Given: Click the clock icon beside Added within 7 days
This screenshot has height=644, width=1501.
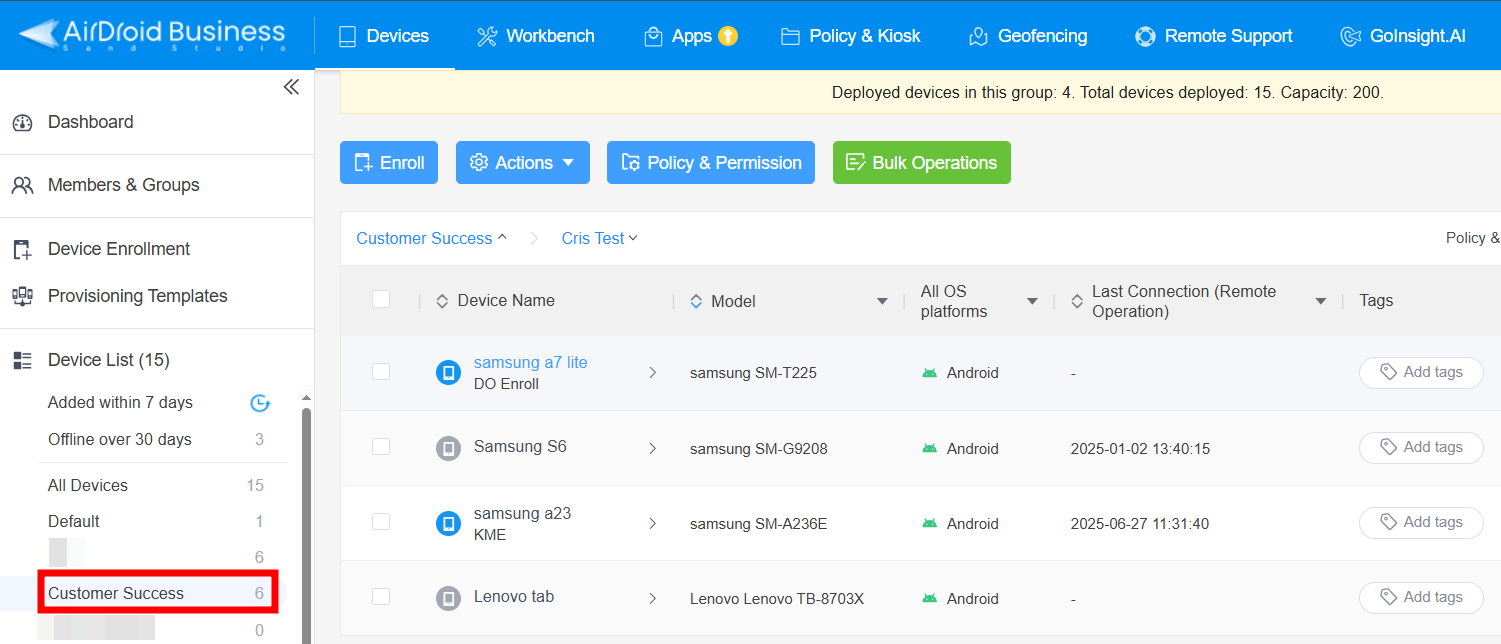Looking at the screenshot, I should click(260, 403).
